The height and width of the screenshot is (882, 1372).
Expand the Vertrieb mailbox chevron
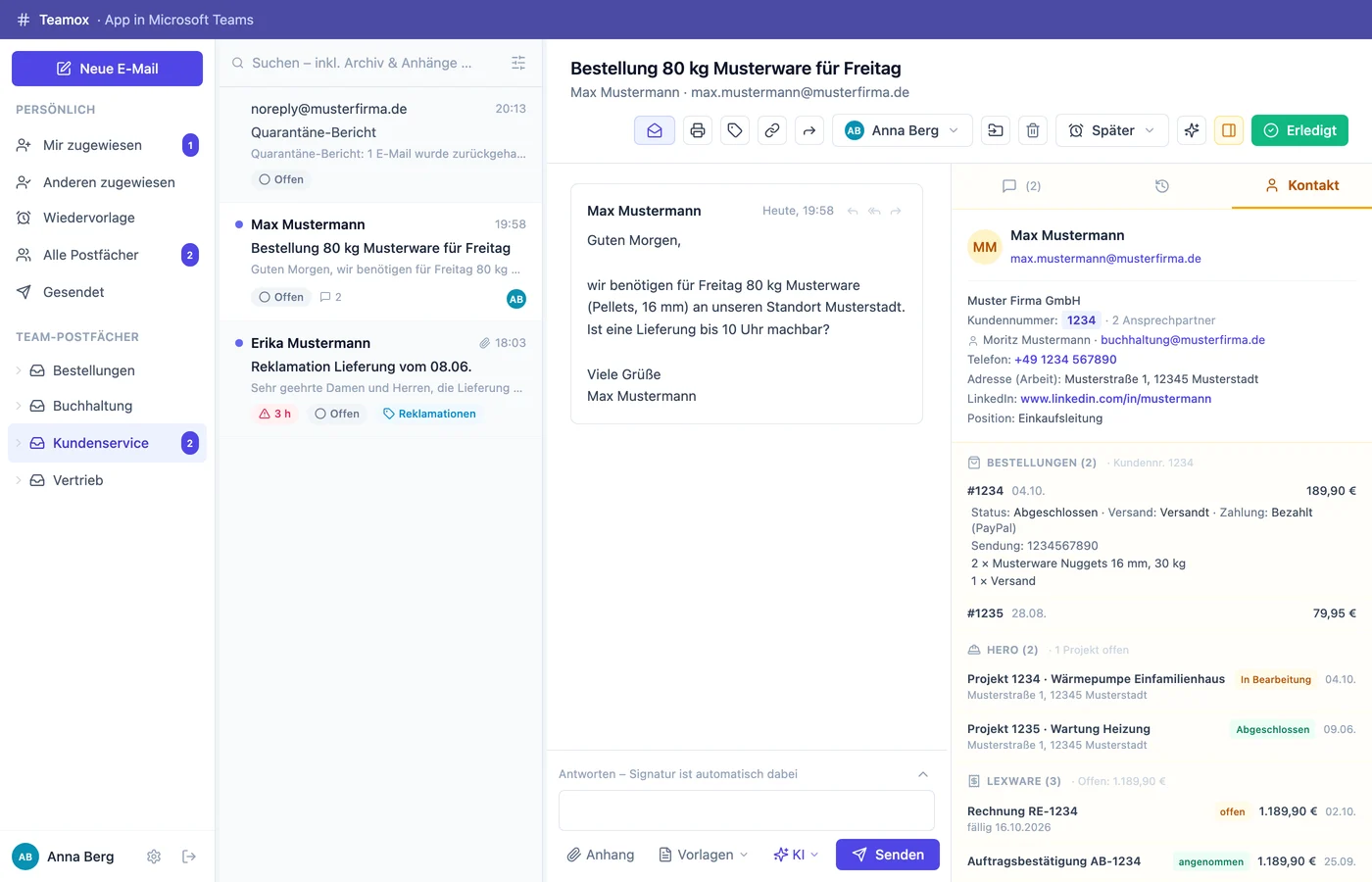coord(19,480)
